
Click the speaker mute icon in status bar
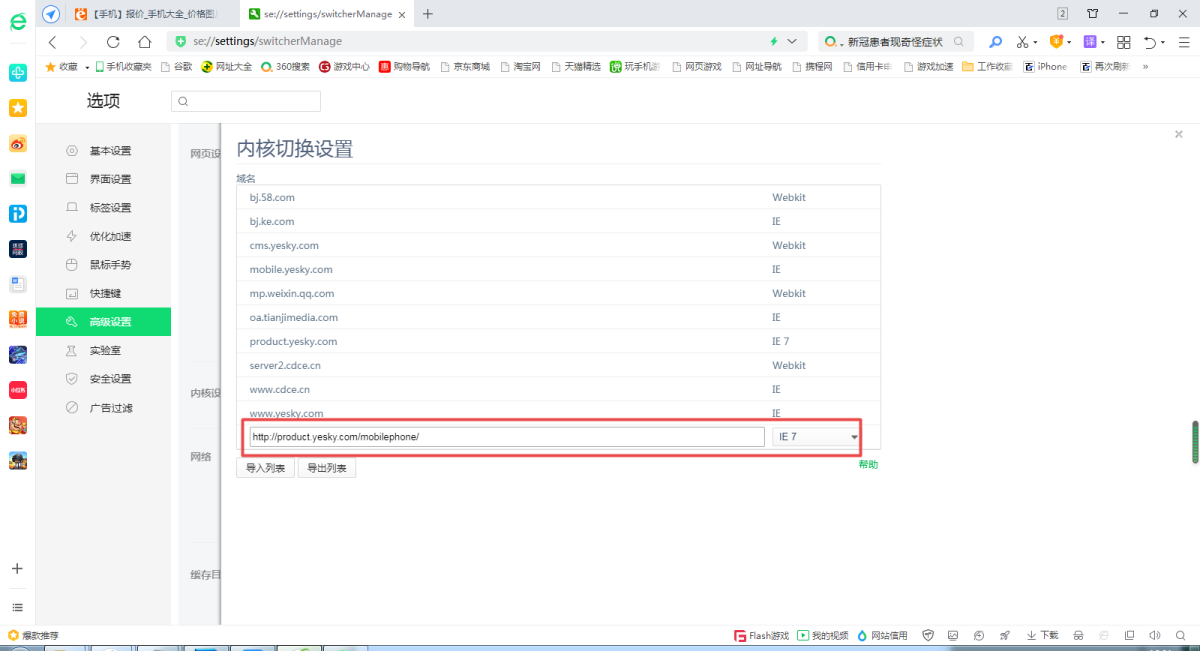point(1155,635)
